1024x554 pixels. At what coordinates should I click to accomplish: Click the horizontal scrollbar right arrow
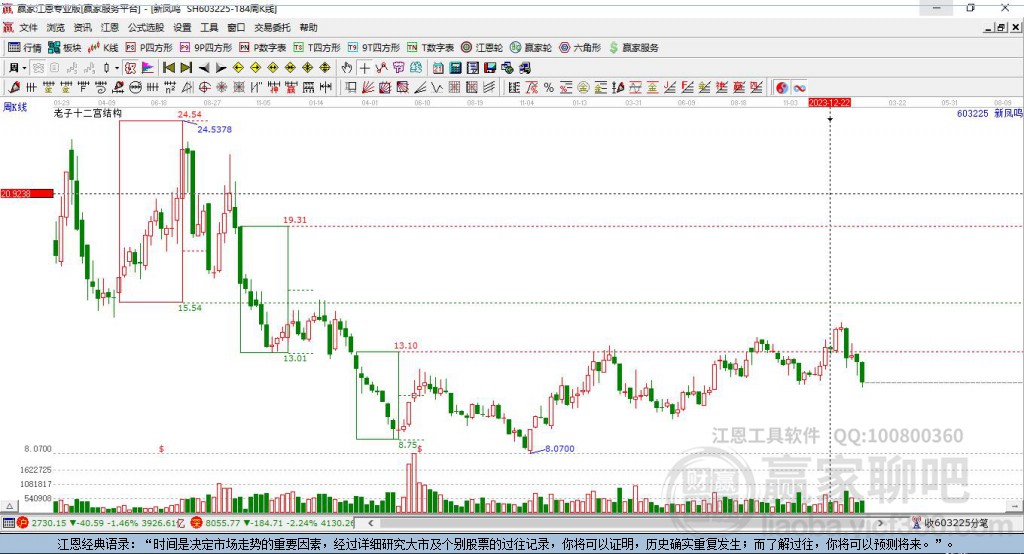880,523
